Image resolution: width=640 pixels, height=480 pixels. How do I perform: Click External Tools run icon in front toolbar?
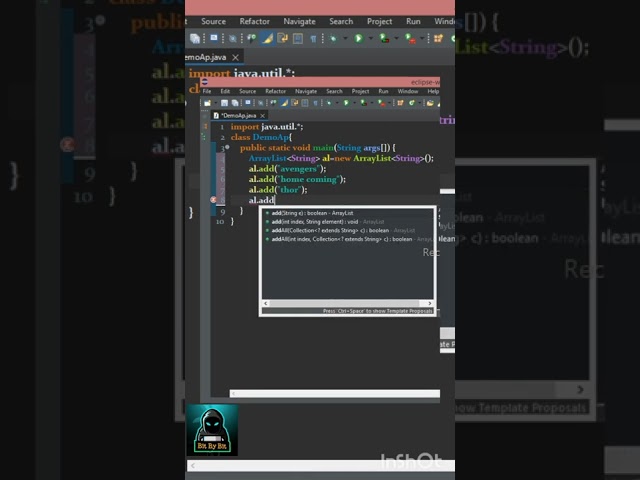point(382,103)
